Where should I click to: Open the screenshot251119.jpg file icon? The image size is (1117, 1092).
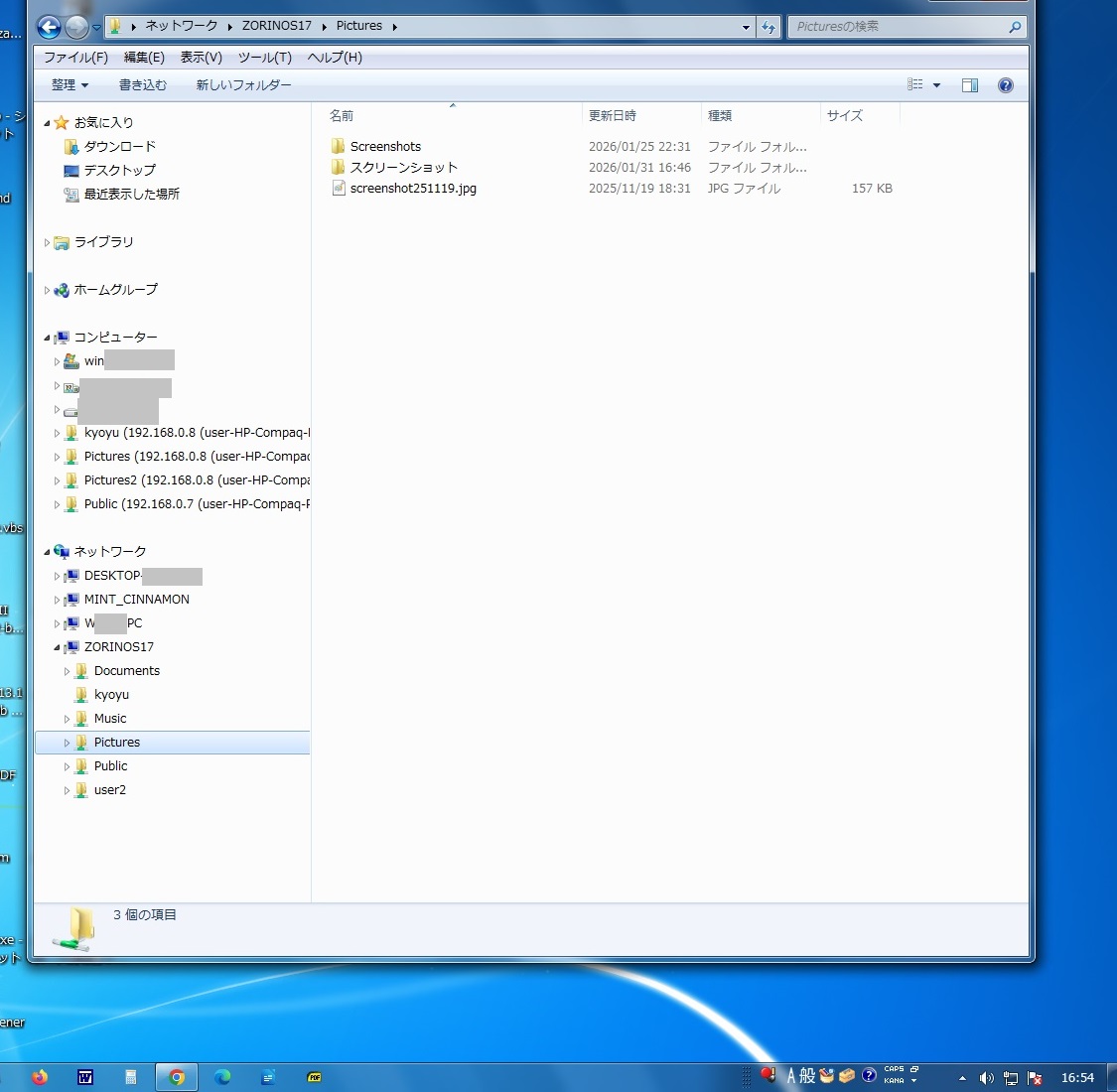tap(339, 188)
